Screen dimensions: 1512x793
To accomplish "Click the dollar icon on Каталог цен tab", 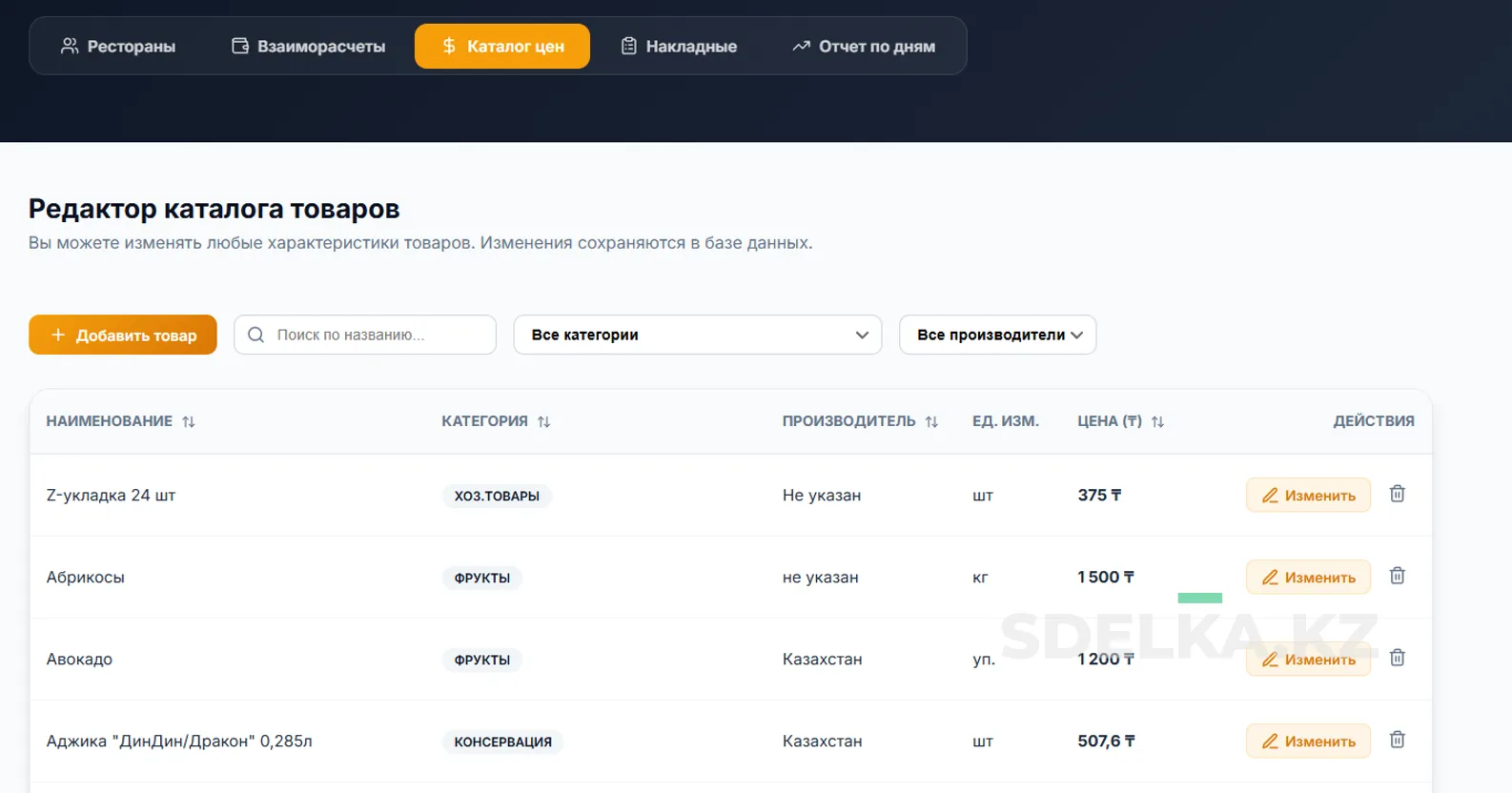I will (x=449, y=46).
